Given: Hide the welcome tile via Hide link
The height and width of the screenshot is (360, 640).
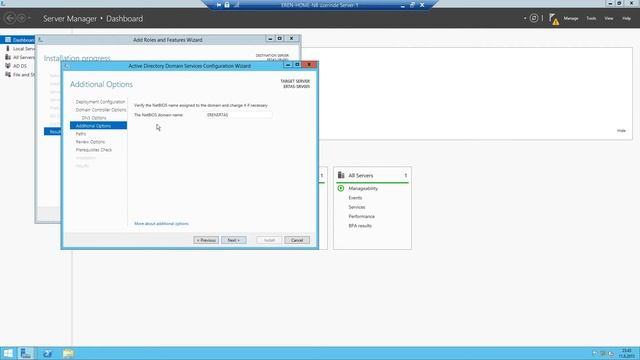Looking at the screenshot, I should tap(621, 131).
